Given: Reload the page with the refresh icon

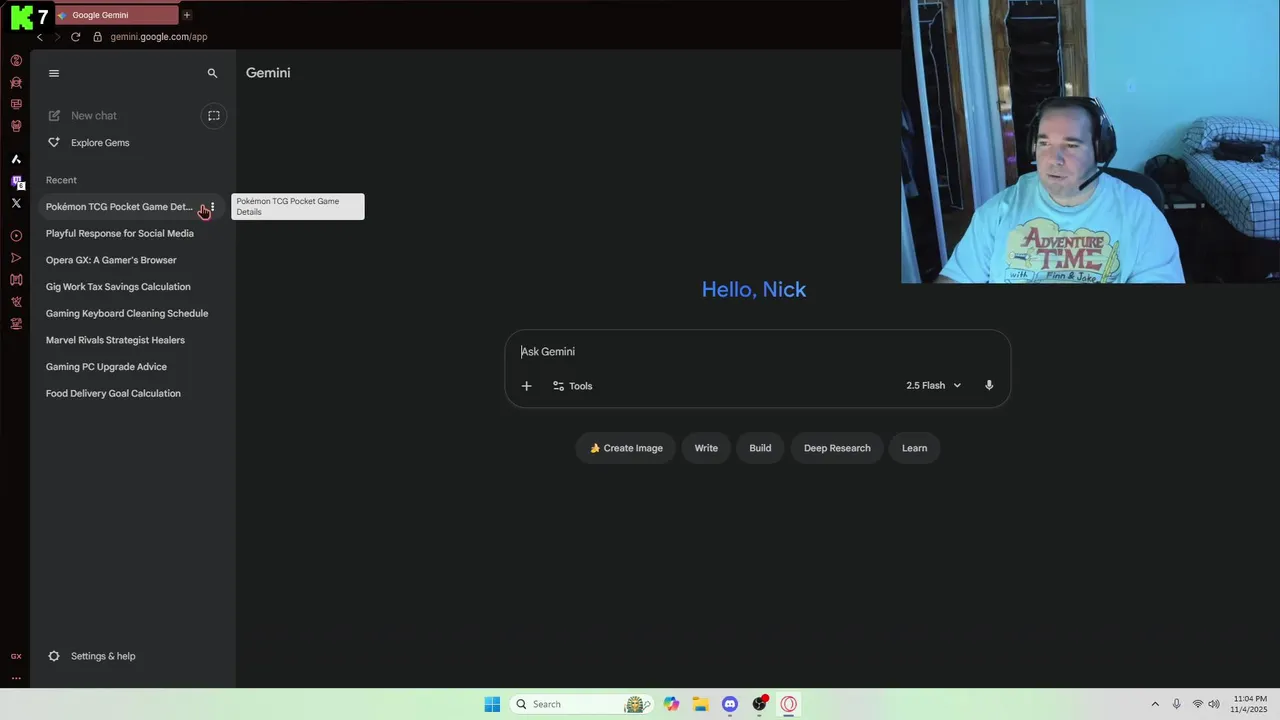Looking at the screenshot, I should pyautogui.click(x=75, y=37).
